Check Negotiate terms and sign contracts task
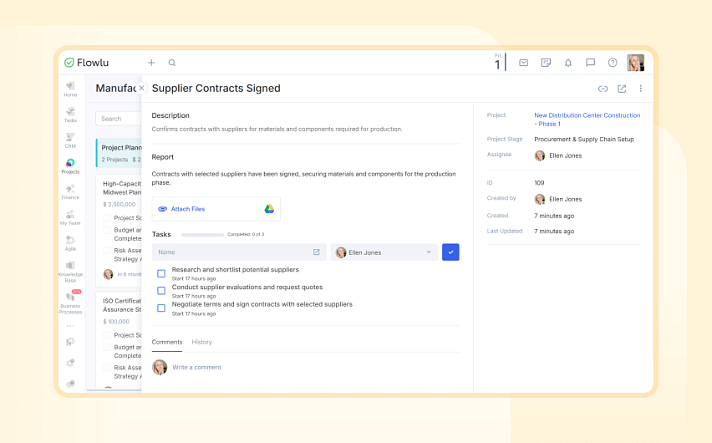 tap(161, 308)
